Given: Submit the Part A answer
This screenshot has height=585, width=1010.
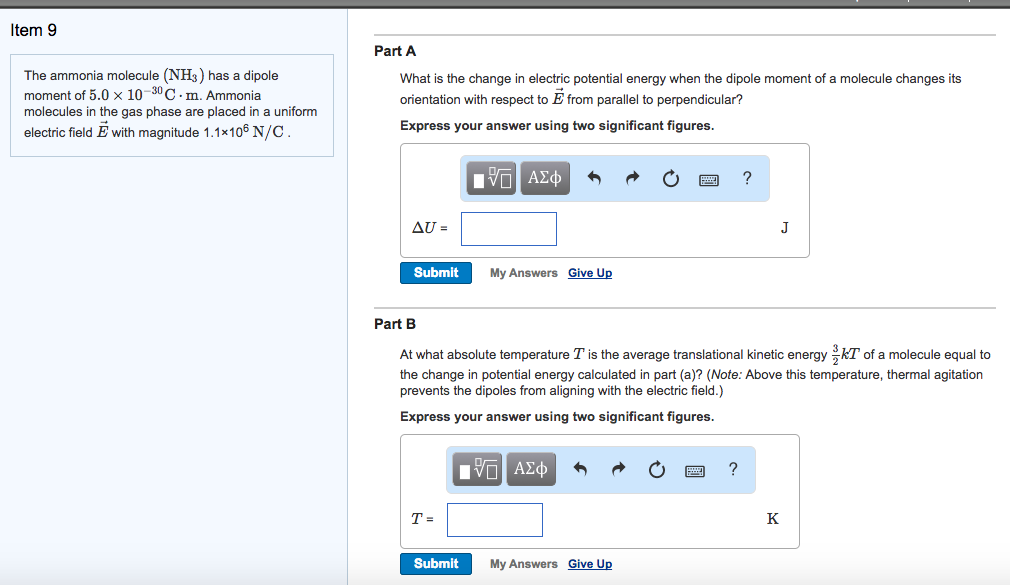Looking at the screenshot, I should [x=435, y=272].
